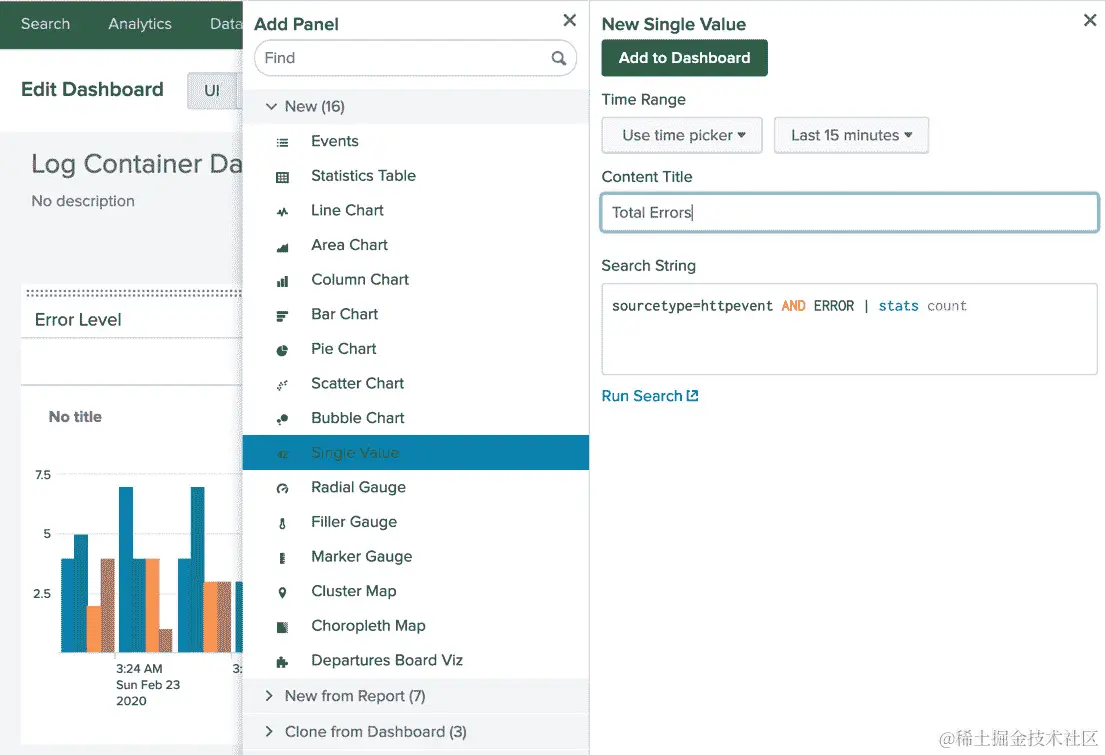Click the Log Container dashboard title
The image size is (1105, 755).
tap(137, 164)
